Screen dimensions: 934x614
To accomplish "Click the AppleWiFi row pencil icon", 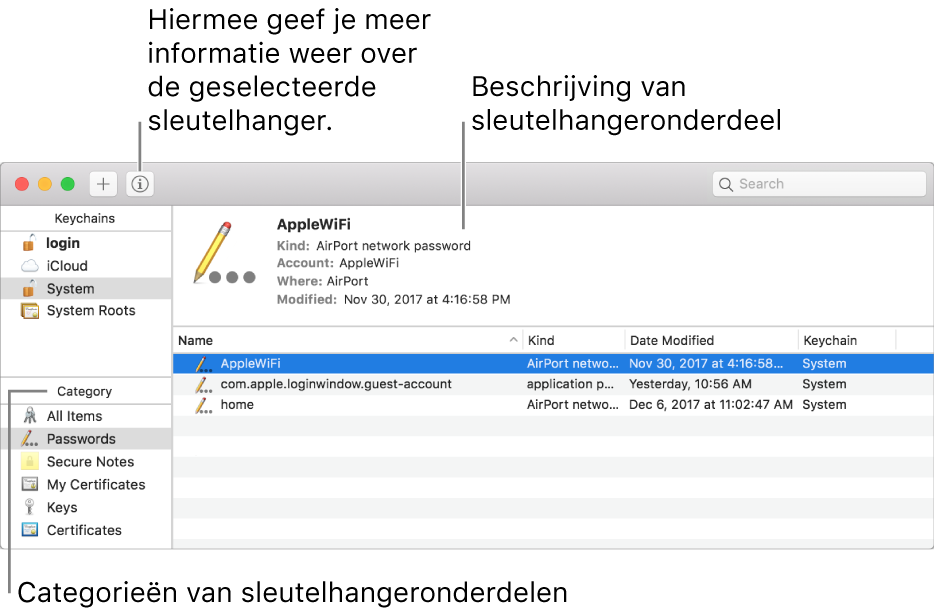I will point(204,364).
